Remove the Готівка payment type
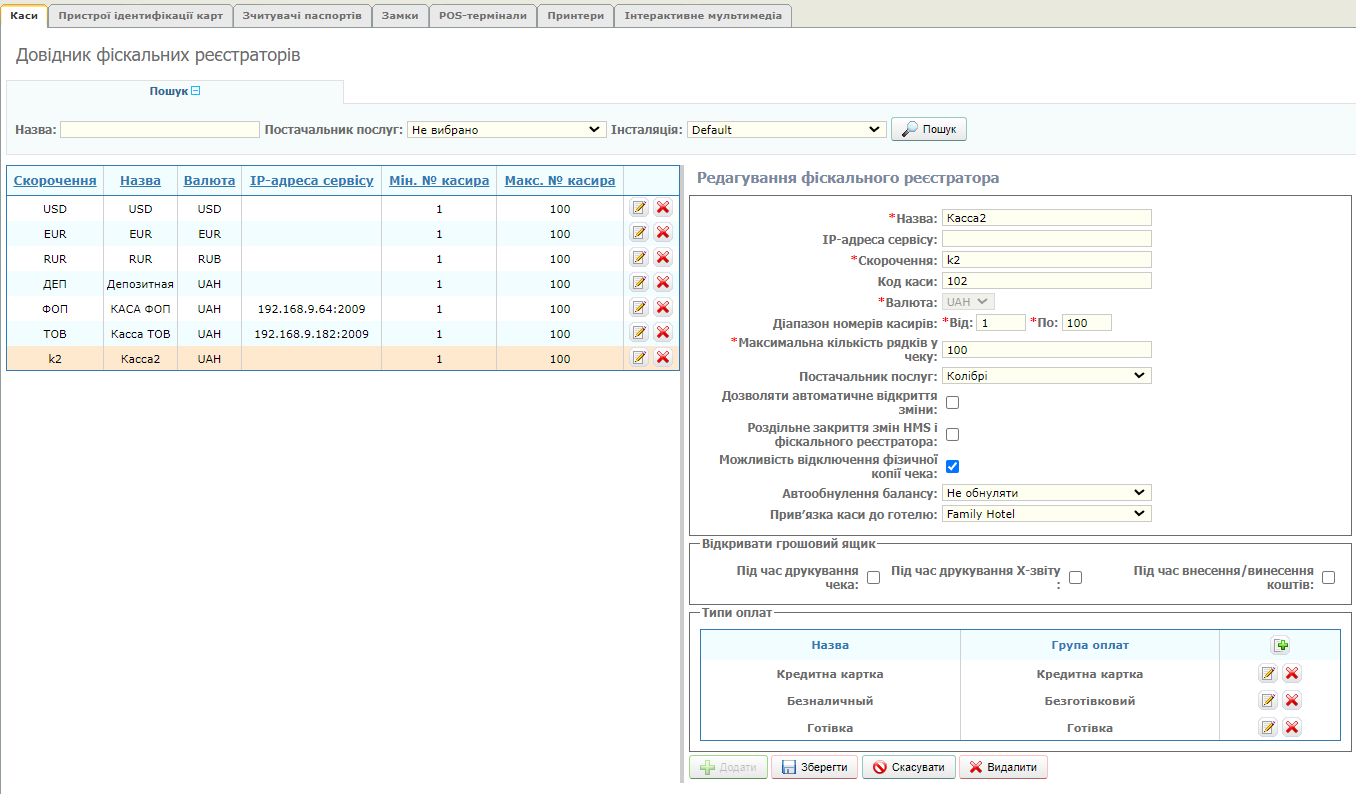This screenshot has width=1356, height=794. coord(1292,728)
